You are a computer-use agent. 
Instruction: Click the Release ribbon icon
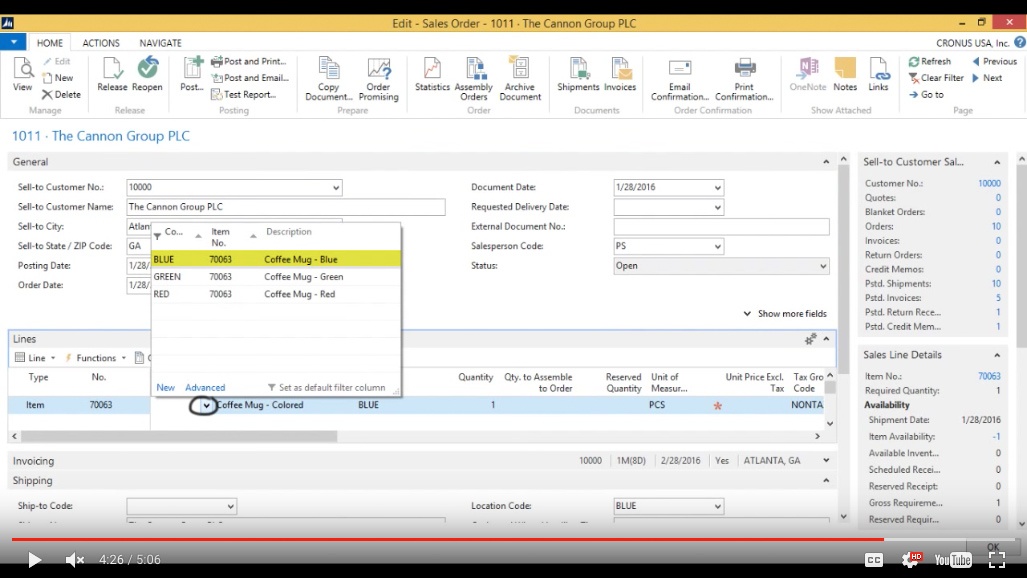click(112, 75)
